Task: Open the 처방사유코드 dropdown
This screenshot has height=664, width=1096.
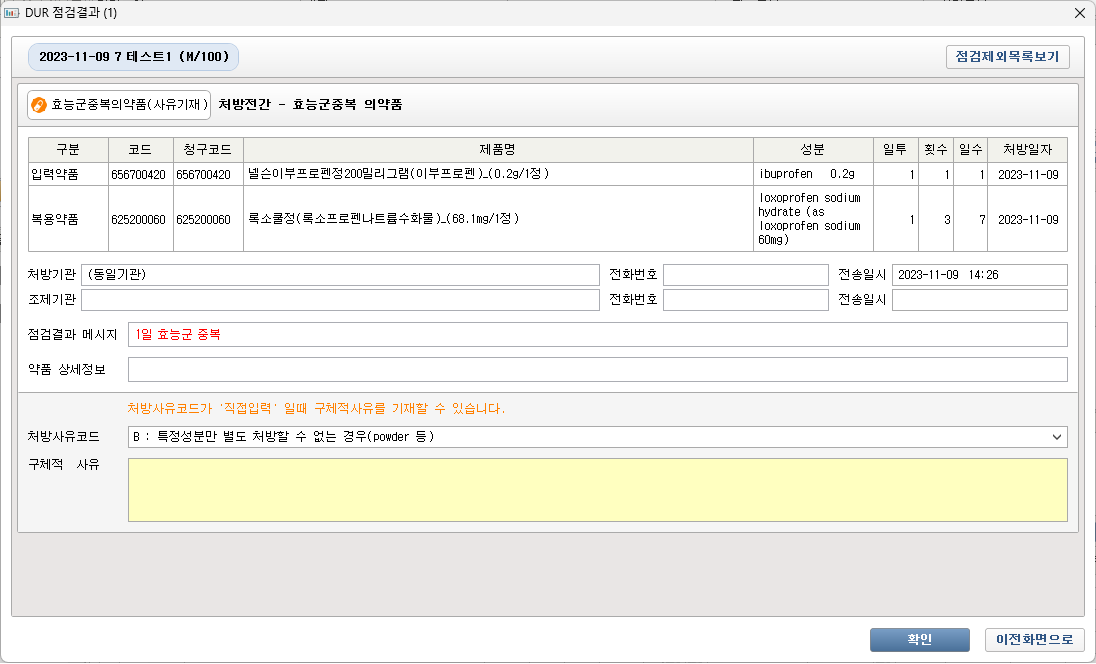Action: tap(1057, 437)
